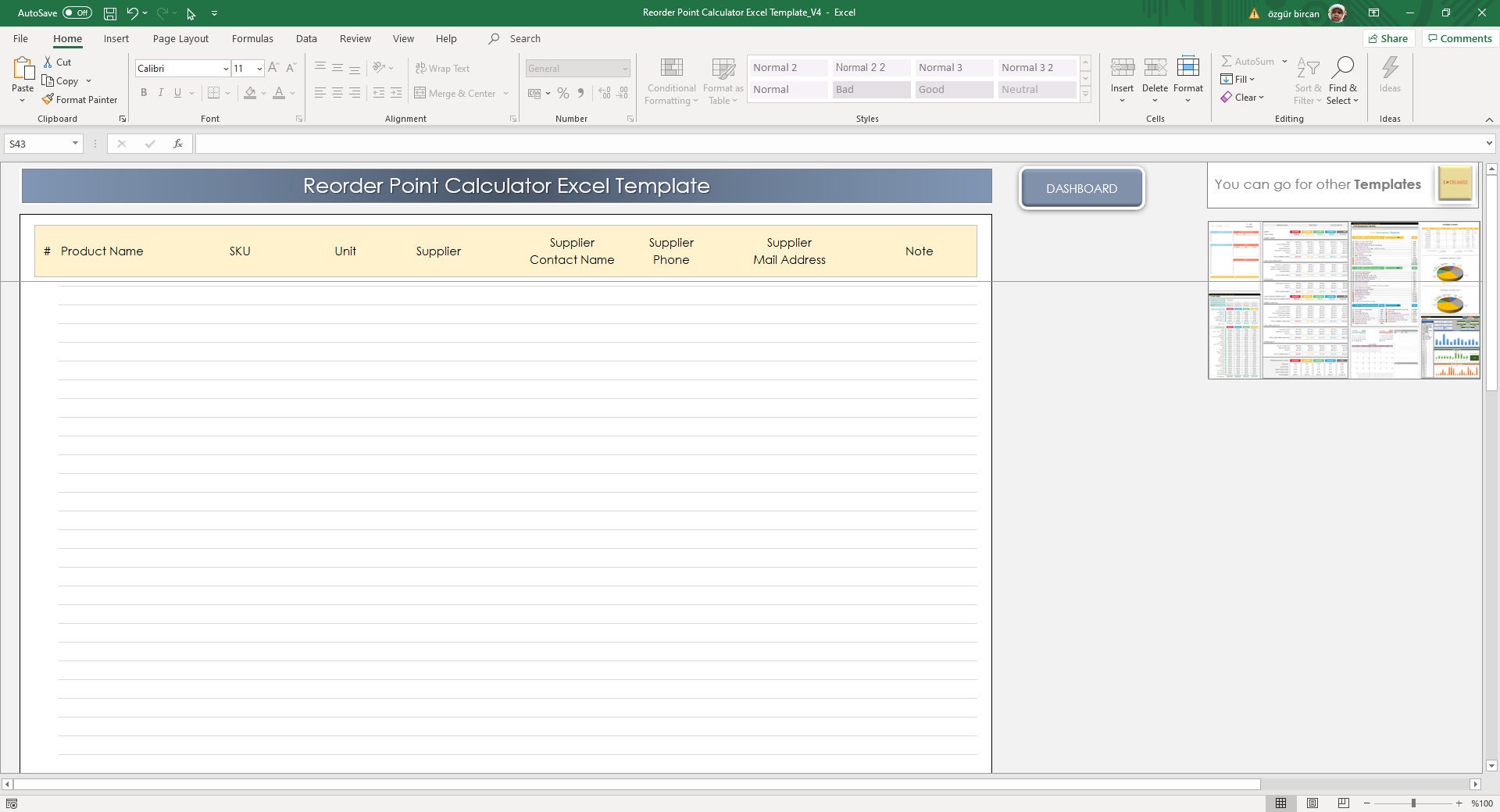Adjust the zoom slider at bottom right
The image size is (1500, 812).
click(x=1412, y=803)
